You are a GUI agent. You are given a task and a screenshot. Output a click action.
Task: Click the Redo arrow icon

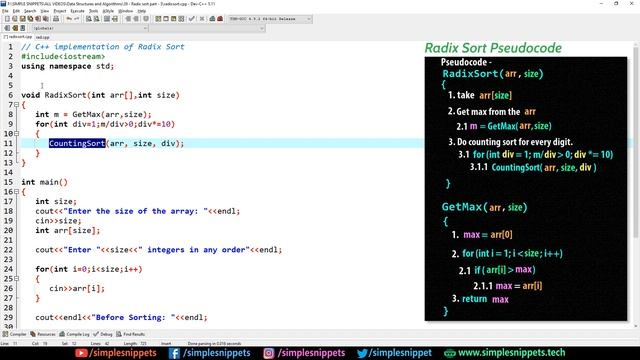coord(76,19)
